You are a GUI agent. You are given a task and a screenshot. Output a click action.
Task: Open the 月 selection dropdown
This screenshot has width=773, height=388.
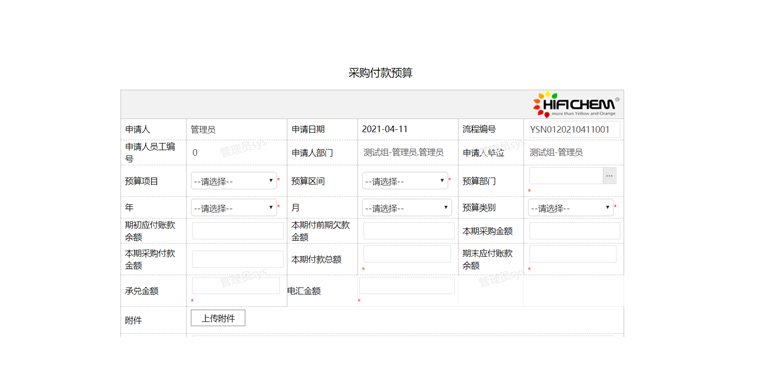pyautogui.click(x=407, y=208)
